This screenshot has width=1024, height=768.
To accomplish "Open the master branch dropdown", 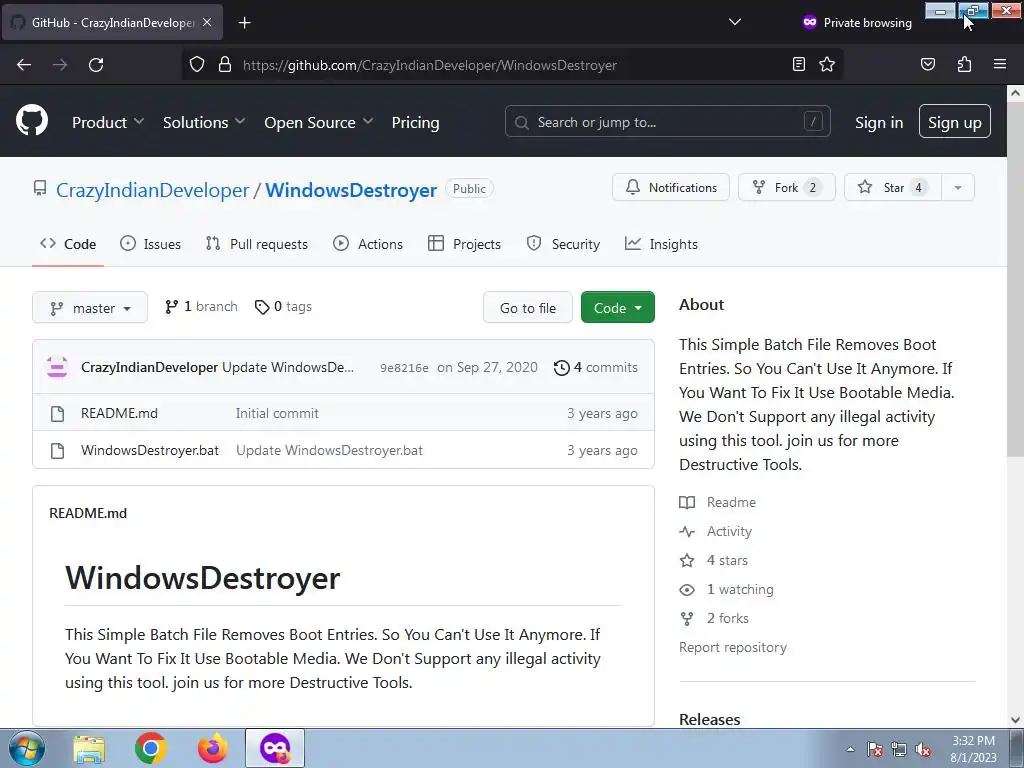I will [90, 308].
